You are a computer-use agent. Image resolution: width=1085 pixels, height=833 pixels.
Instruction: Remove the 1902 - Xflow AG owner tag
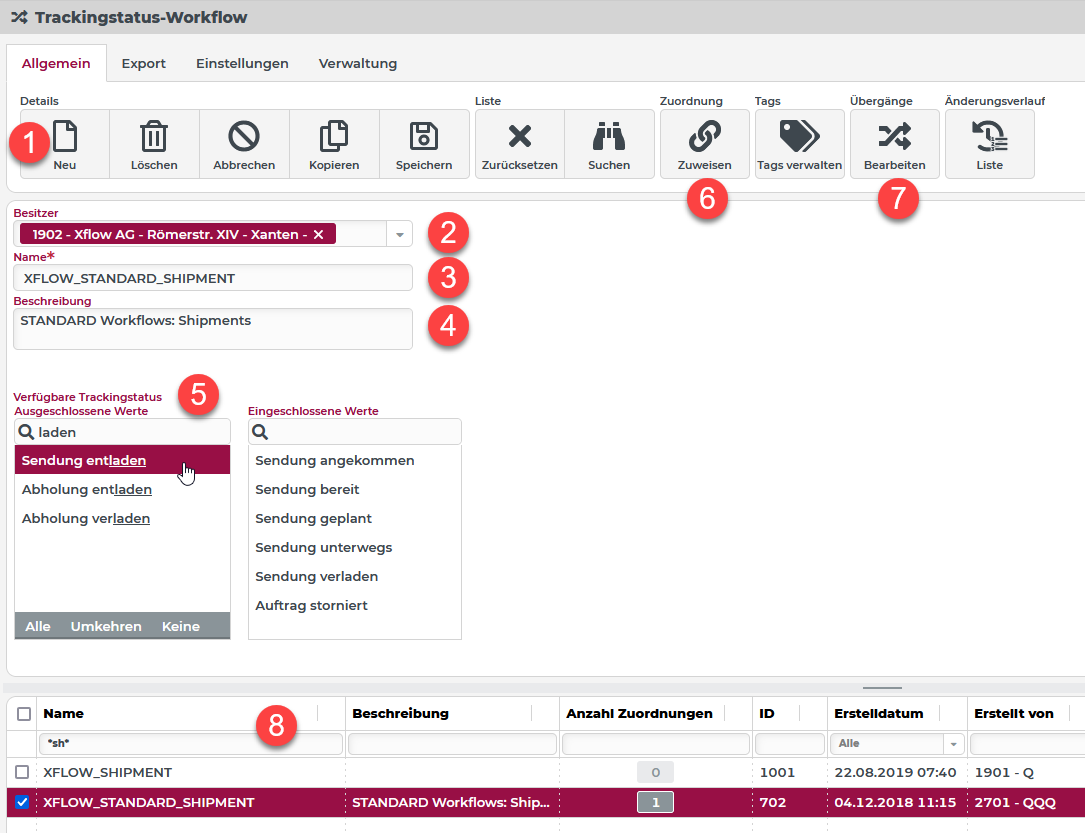tap(318, 235)
